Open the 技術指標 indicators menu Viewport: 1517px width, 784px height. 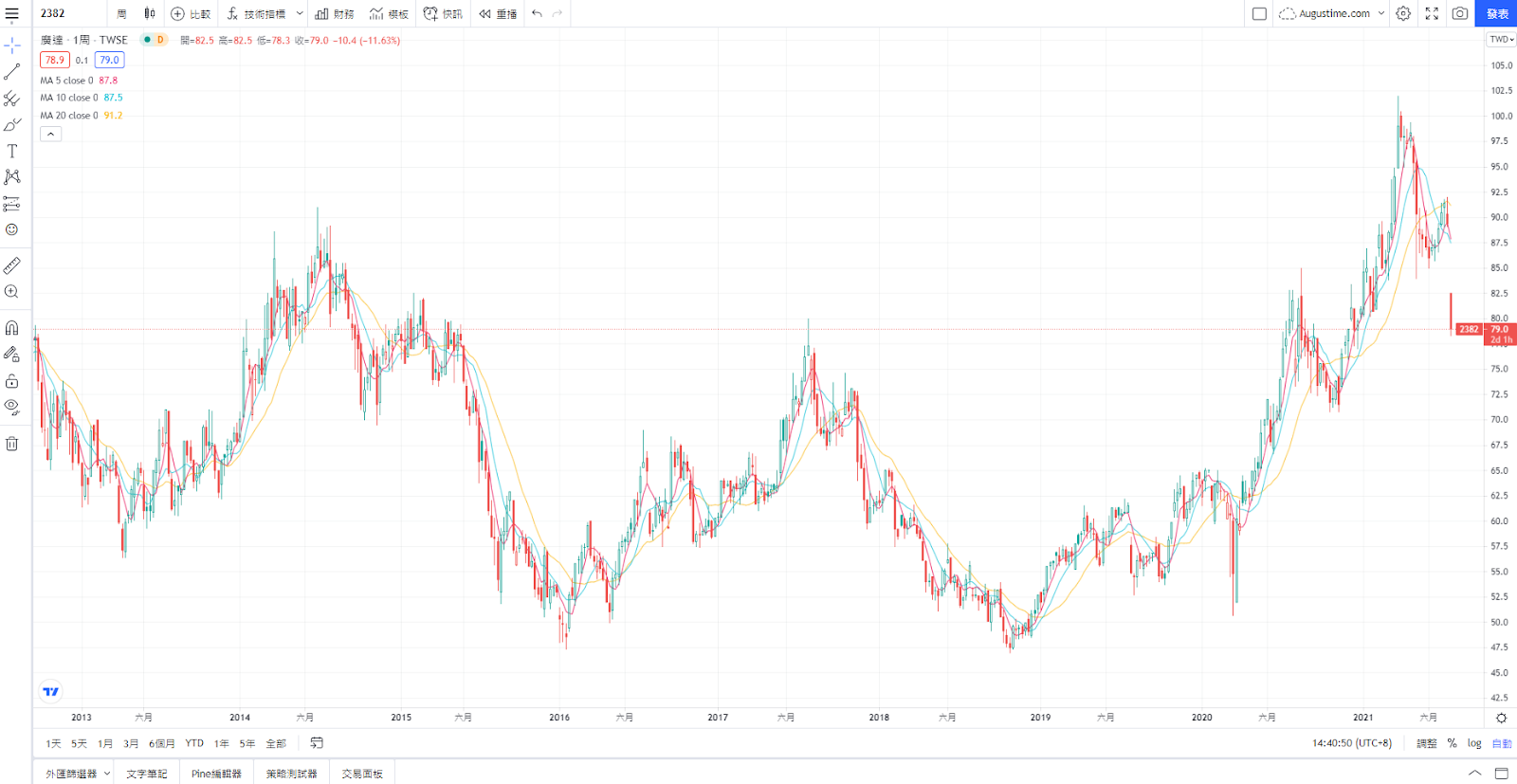256,13
